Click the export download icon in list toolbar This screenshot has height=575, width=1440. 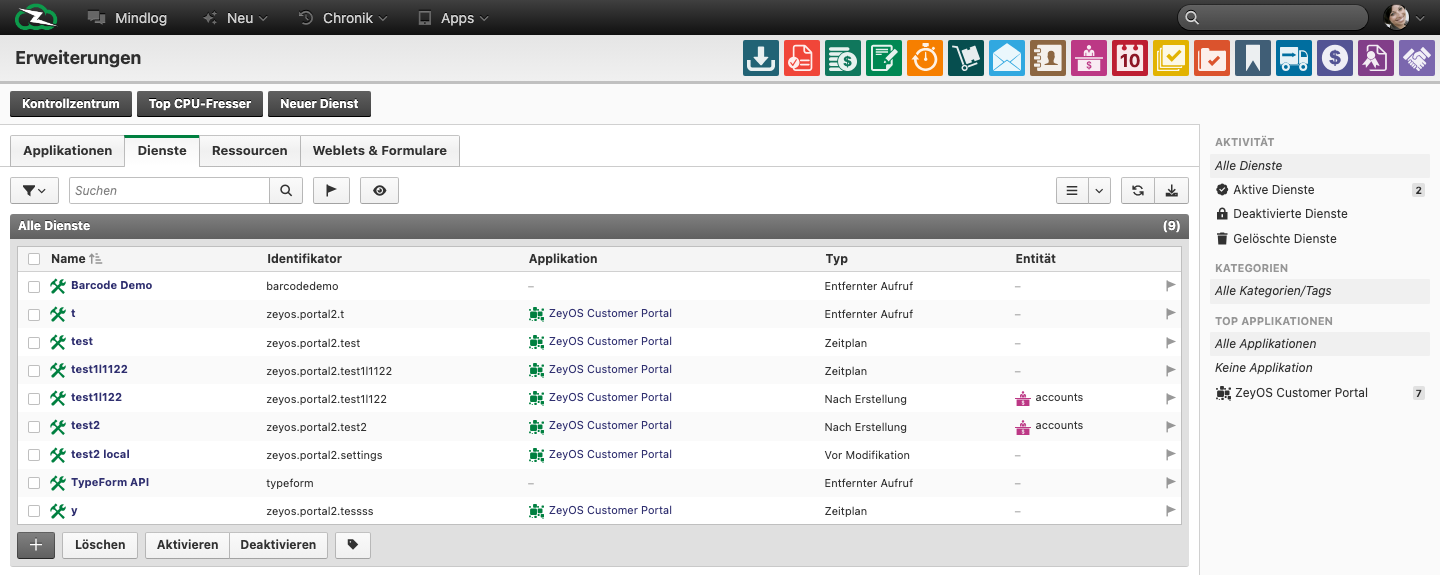coord(1171,190)
